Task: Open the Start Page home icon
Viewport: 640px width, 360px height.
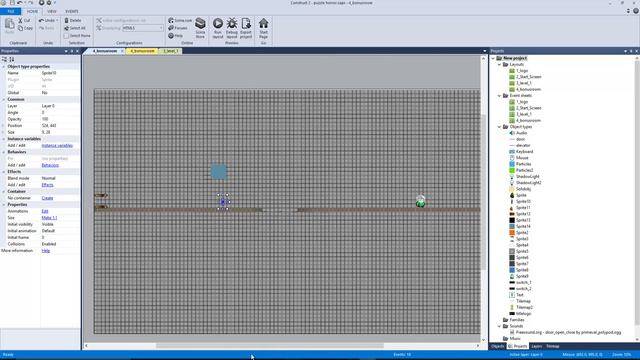Action: click(263, 24)
